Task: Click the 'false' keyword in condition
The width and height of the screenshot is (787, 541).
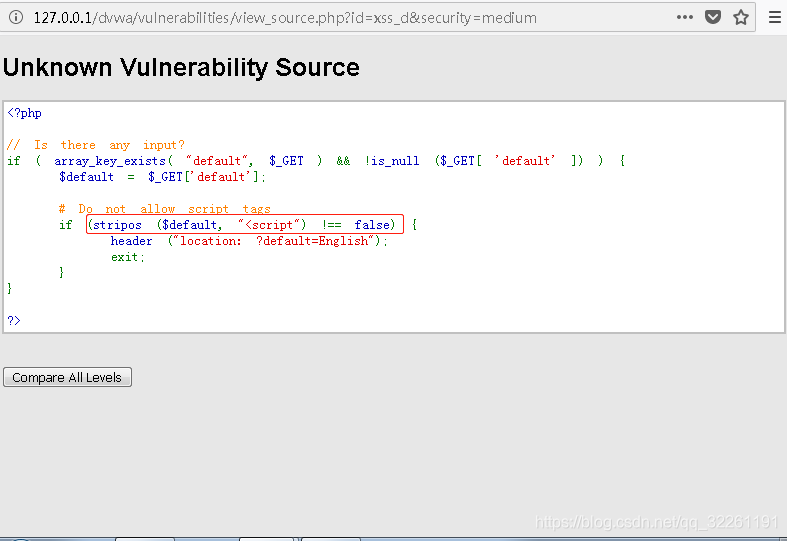Action: tap(372, 225)
